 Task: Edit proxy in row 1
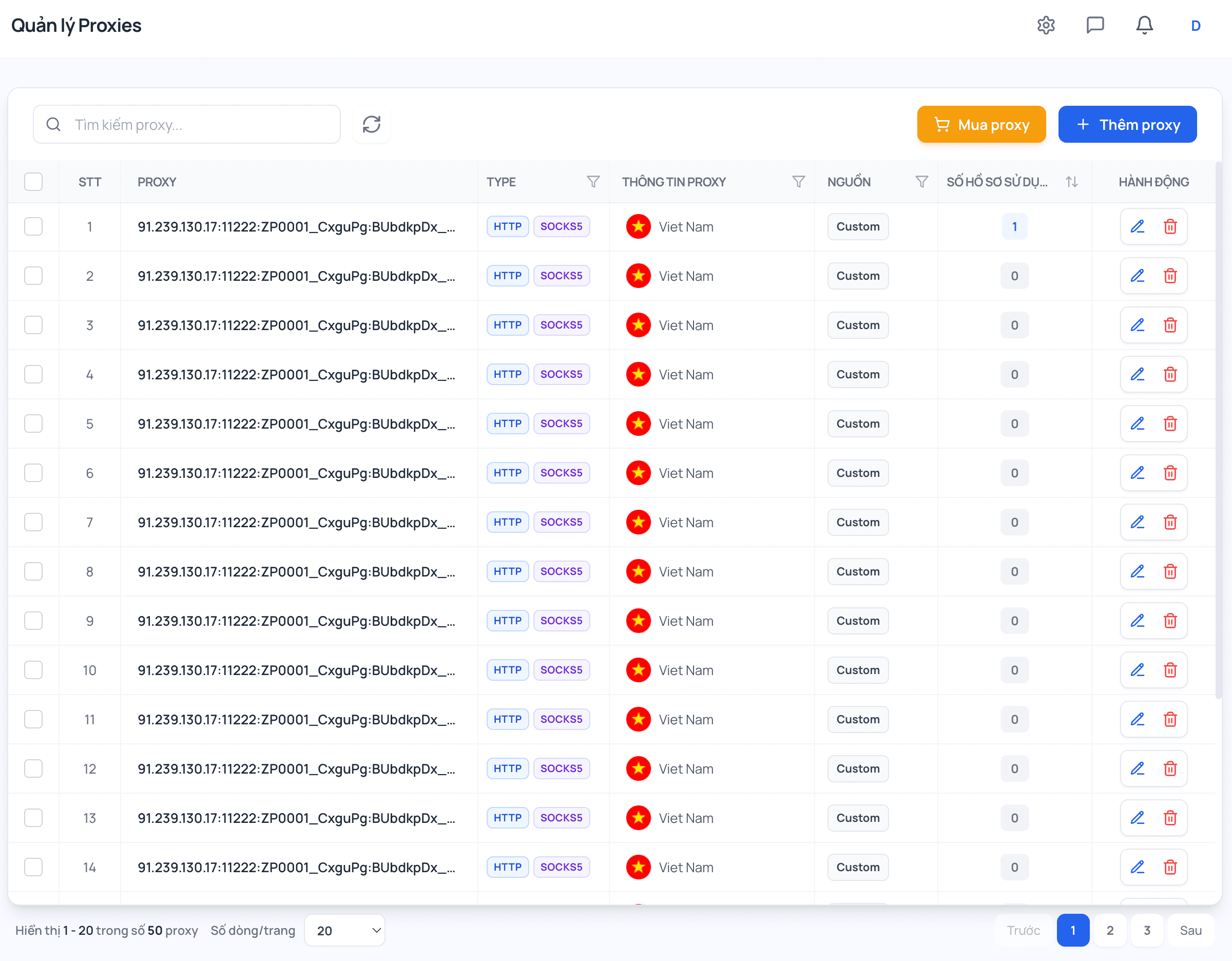[1137, 227]
